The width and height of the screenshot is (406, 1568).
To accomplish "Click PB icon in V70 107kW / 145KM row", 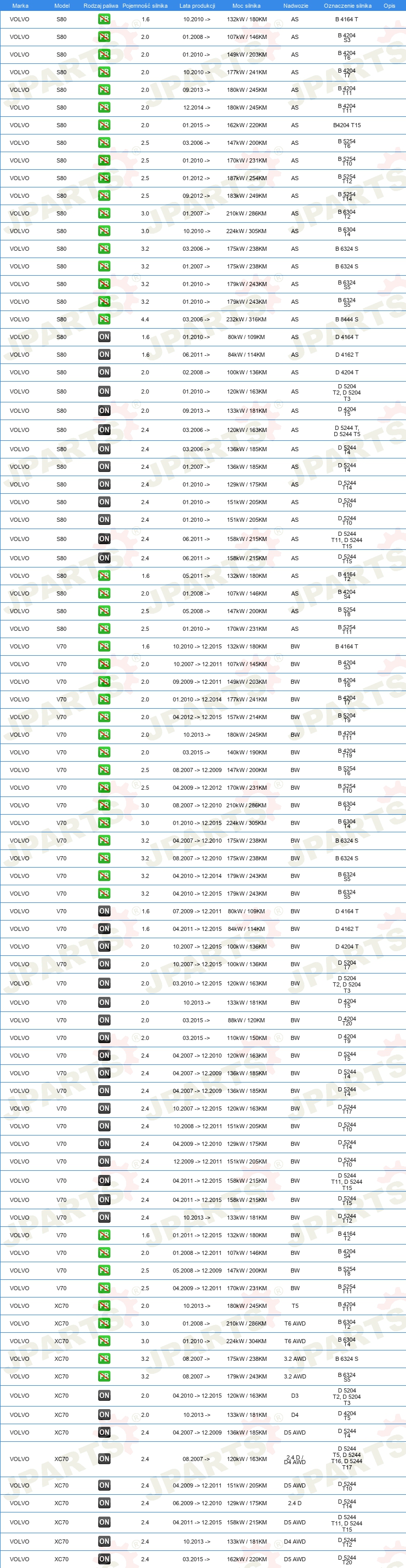I will (104, 664).
